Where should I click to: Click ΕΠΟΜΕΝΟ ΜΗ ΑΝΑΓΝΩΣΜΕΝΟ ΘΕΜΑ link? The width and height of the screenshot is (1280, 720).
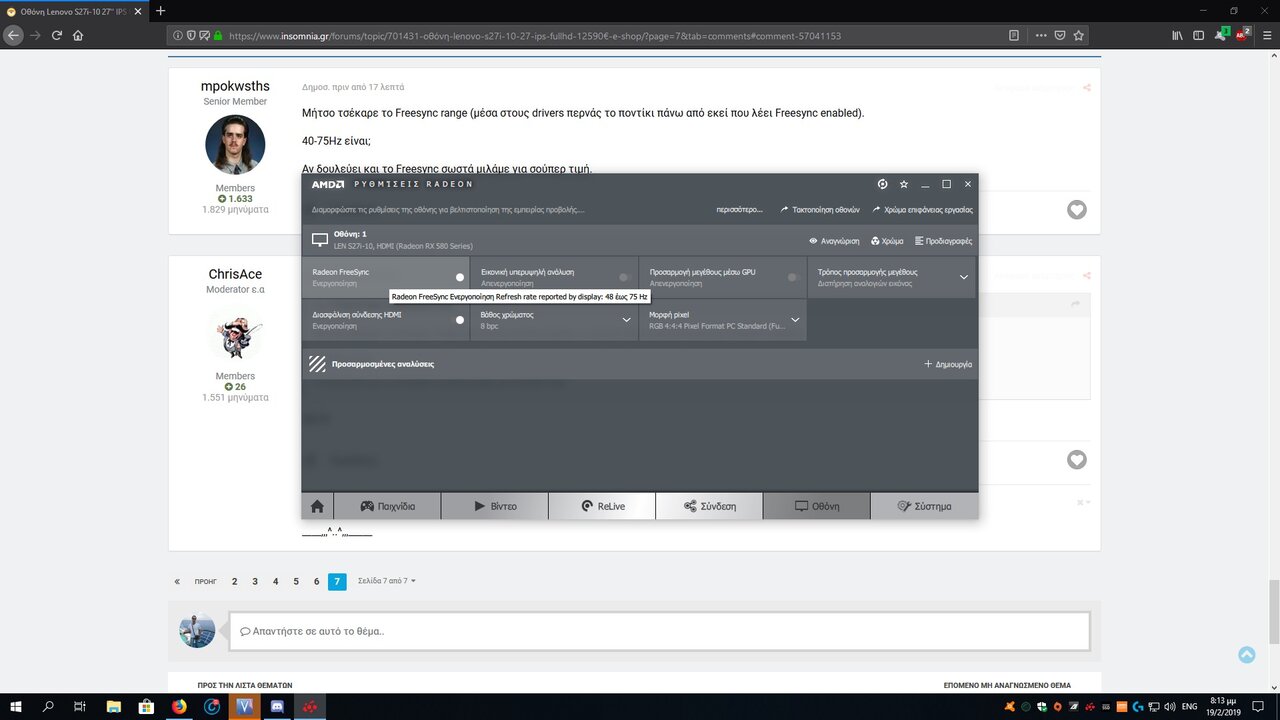coord(1007,685)
